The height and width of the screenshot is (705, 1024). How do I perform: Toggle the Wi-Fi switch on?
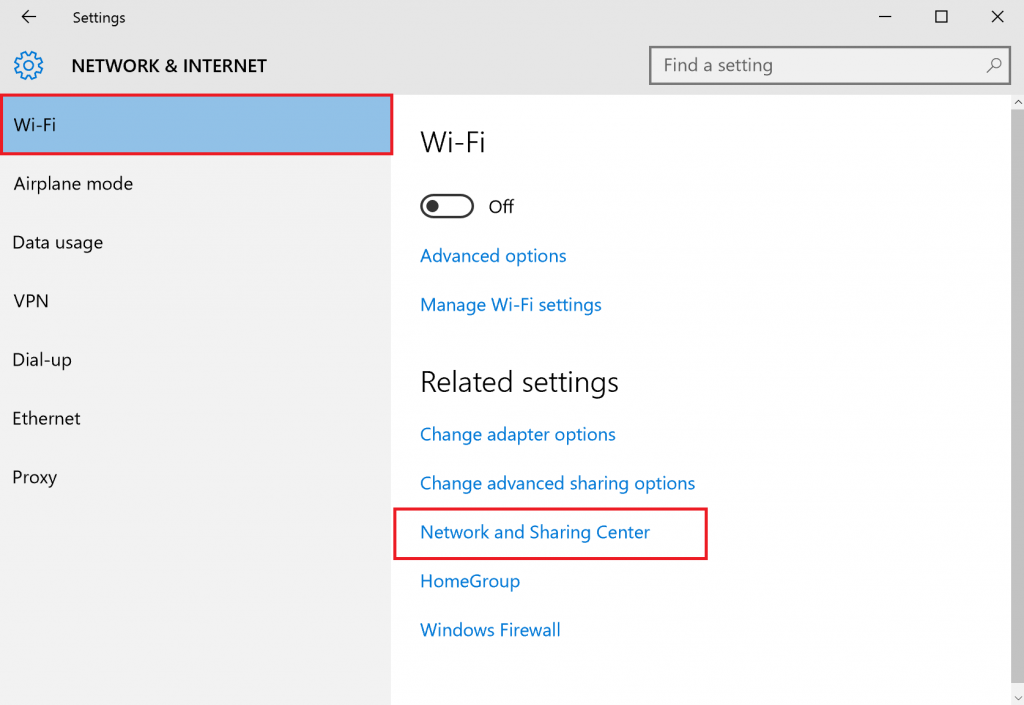point(447,206)
